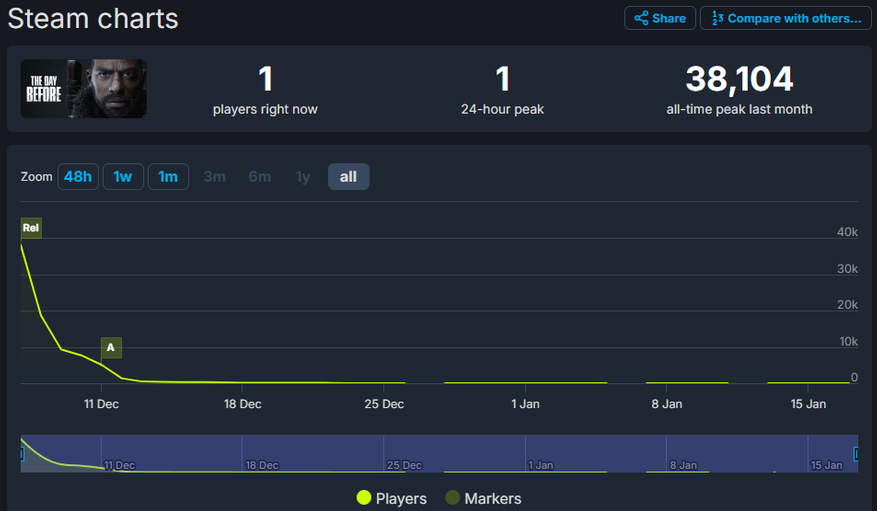This screenshot has height=511, width=877.
Task: Click The Day Before game thumbnail
Action: point(84,88)
